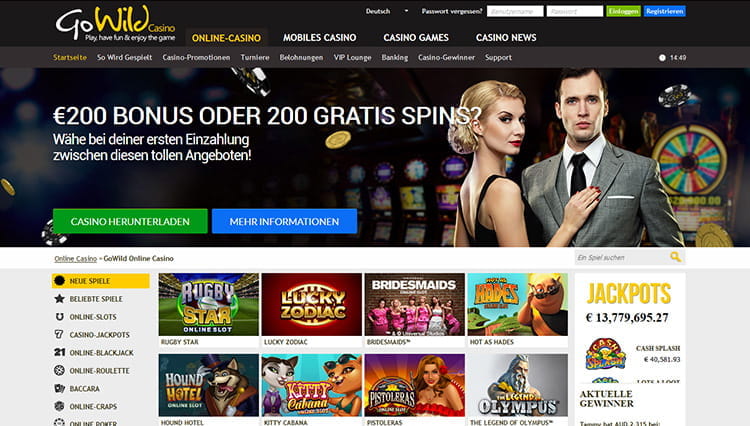Open the Deutsch language dropdown
Screen dimensions: 750x426
[x=387, y=11]
